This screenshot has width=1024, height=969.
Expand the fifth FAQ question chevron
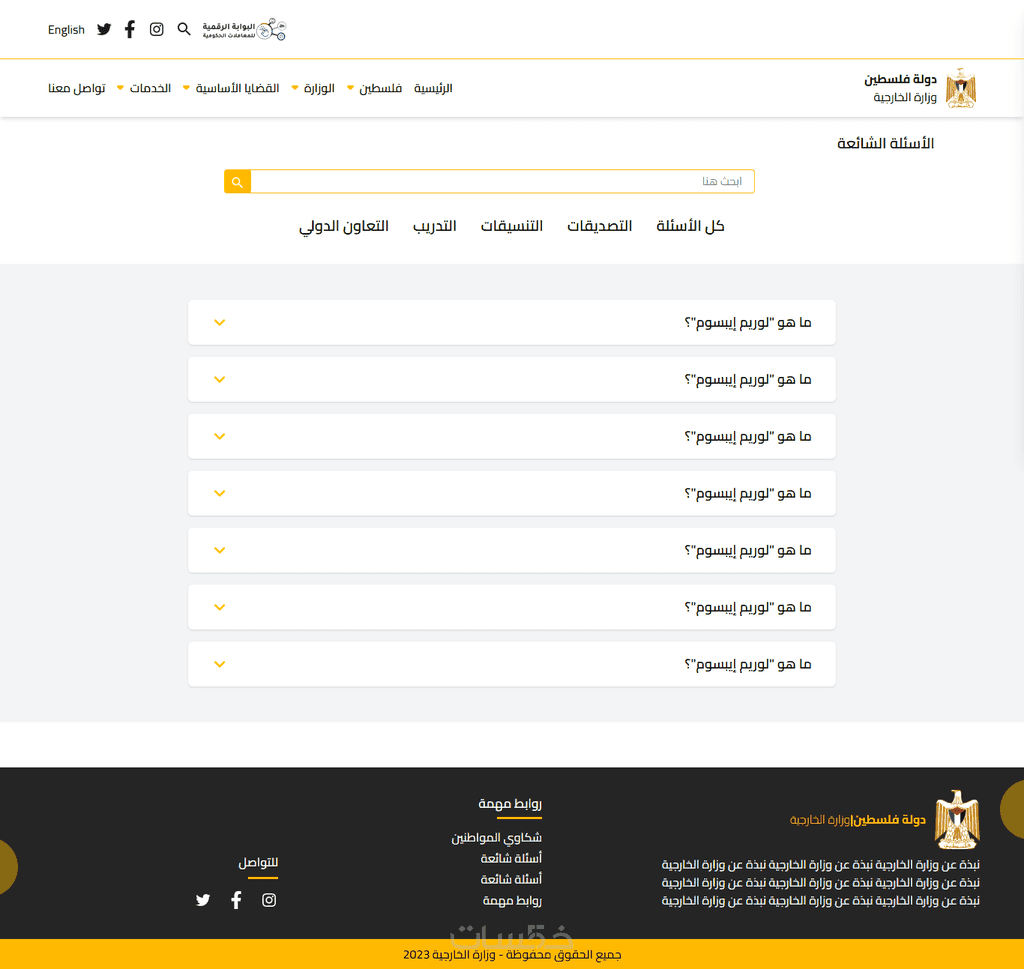[220, 550]
